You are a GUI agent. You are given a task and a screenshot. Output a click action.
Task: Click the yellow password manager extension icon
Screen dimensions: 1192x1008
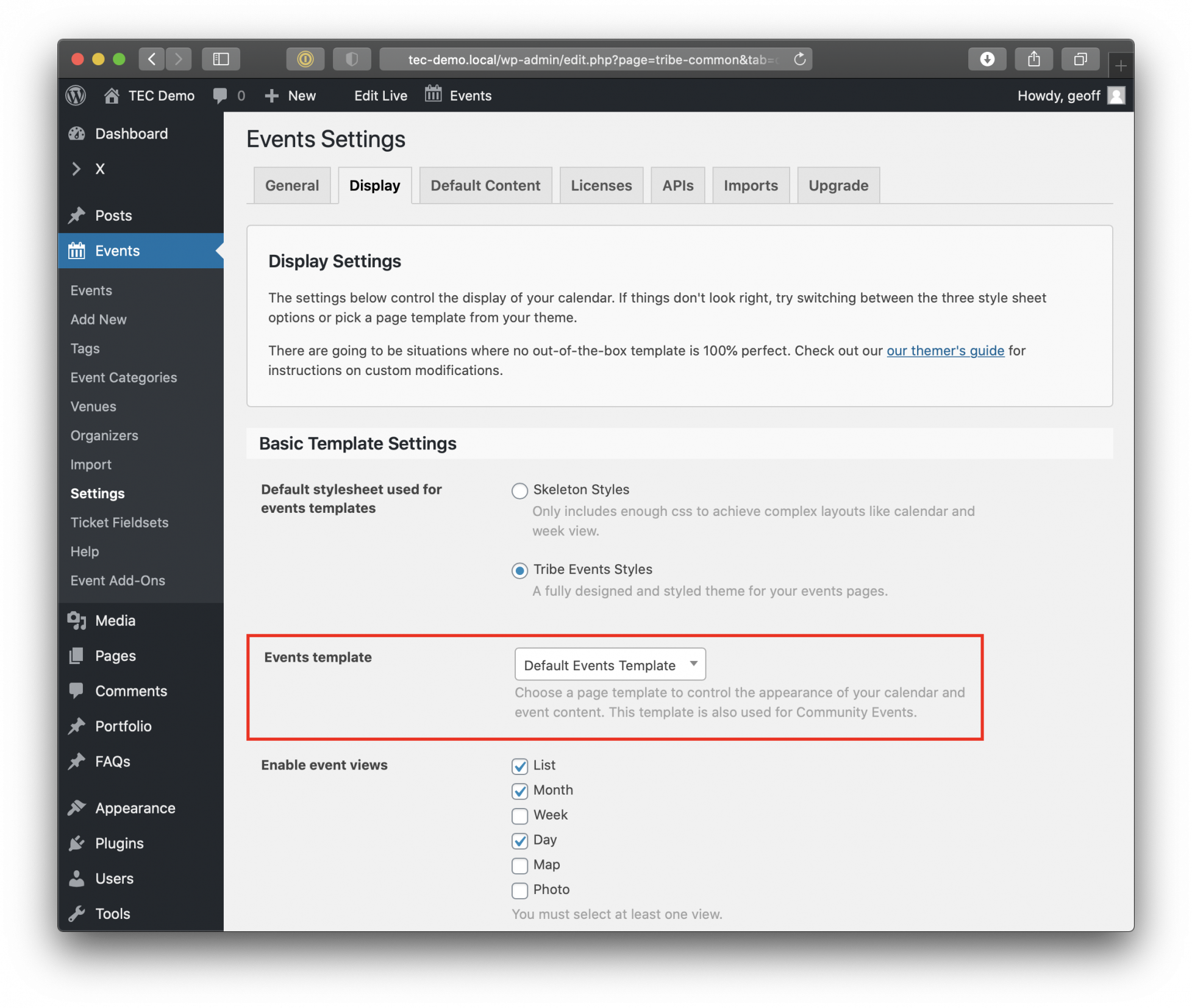pyautogui.click(x=305, y=59)
